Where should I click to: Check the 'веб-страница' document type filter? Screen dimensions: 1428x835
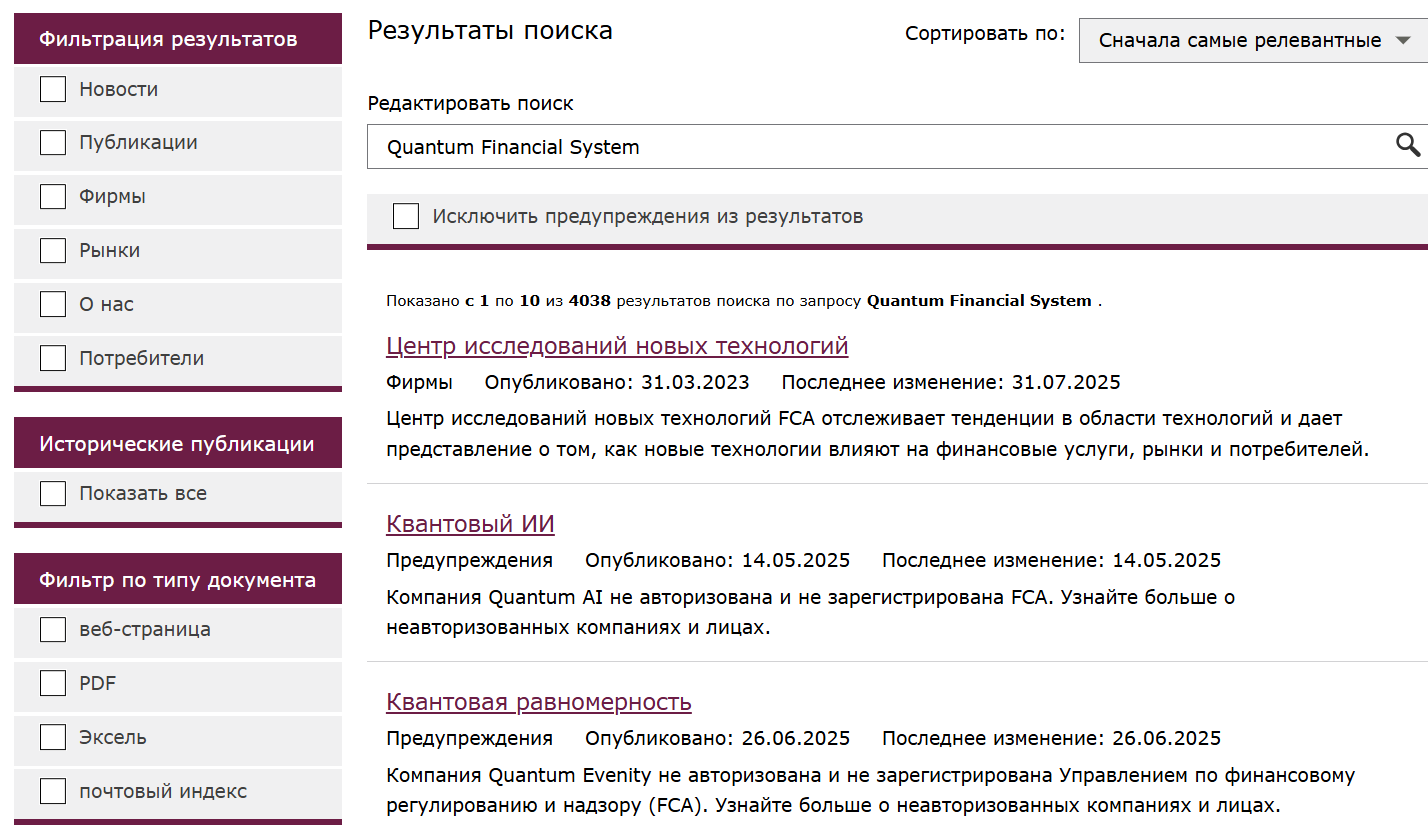click(x=52, y=629)
